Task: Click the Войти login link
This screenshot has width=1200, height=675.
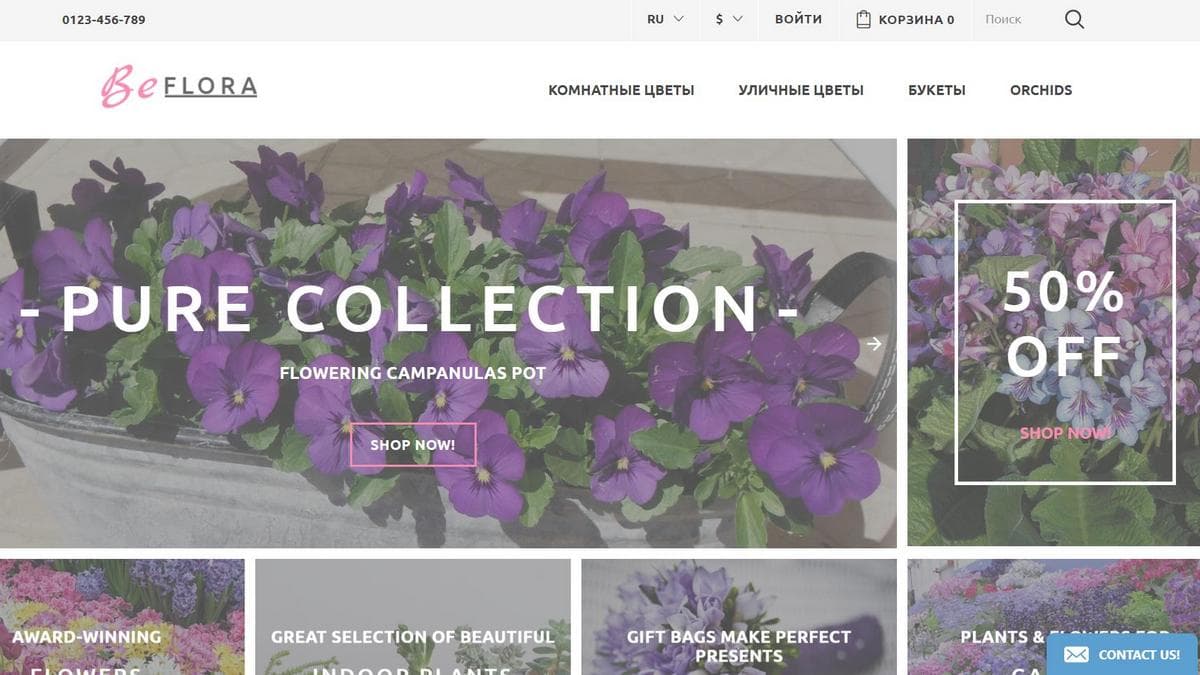Action: click(x=798, y=19)
